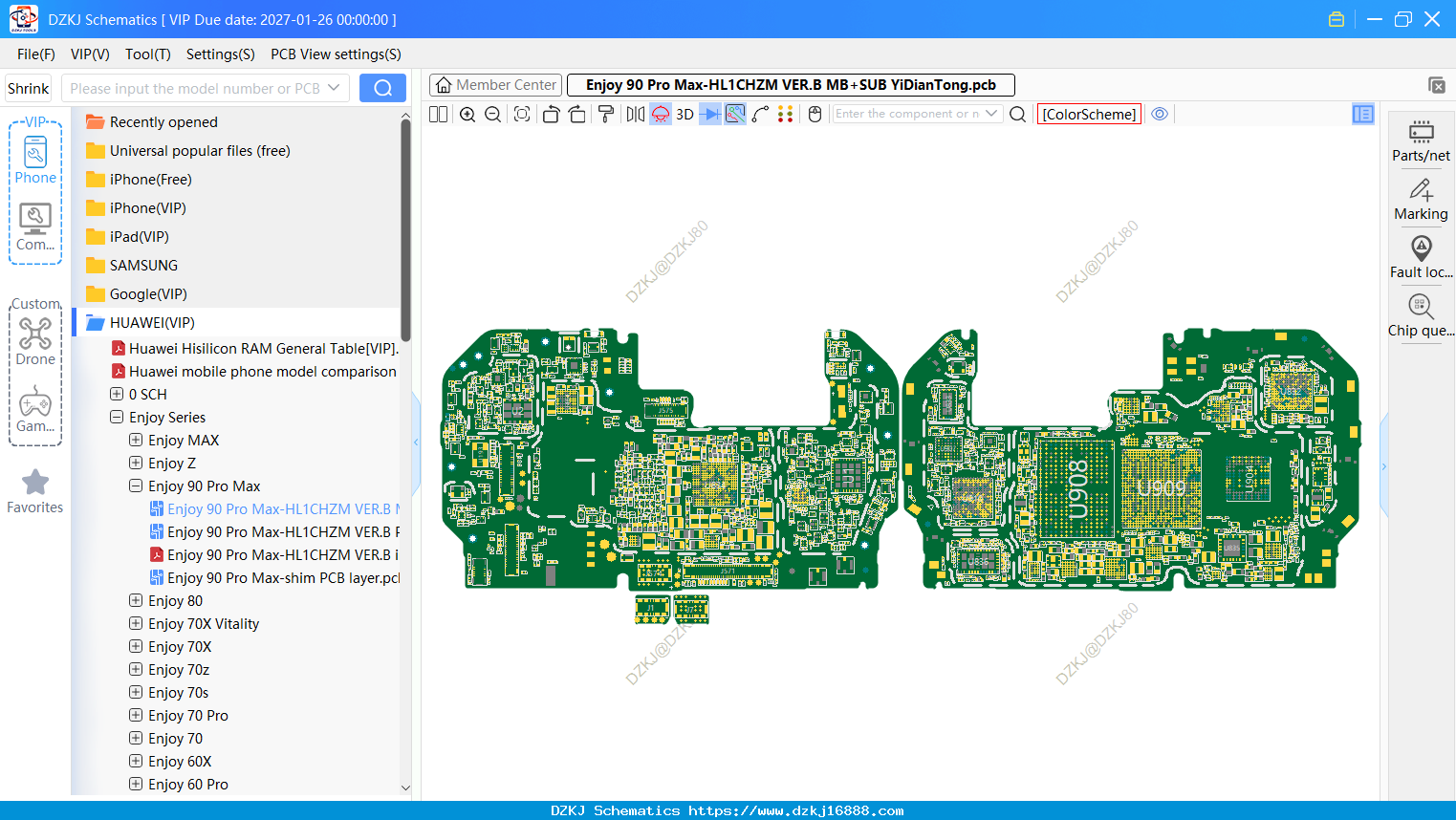Toggle the eye visibility icon
This screenshot has height=820, width=1456.
(1160, 114)
